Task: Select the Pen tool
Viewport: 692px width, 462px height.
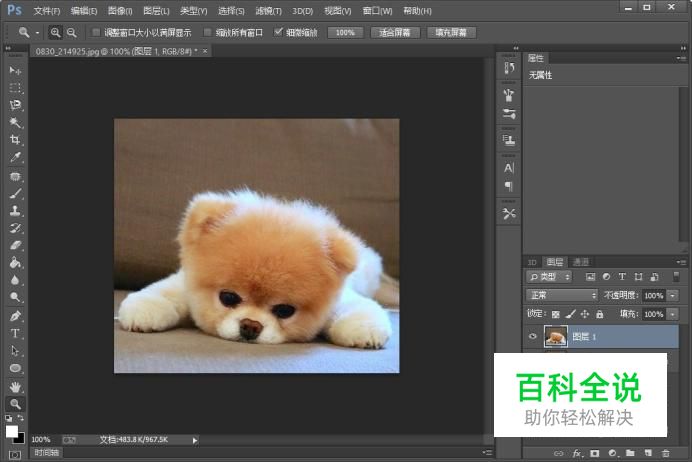Action: click(15, 316)
